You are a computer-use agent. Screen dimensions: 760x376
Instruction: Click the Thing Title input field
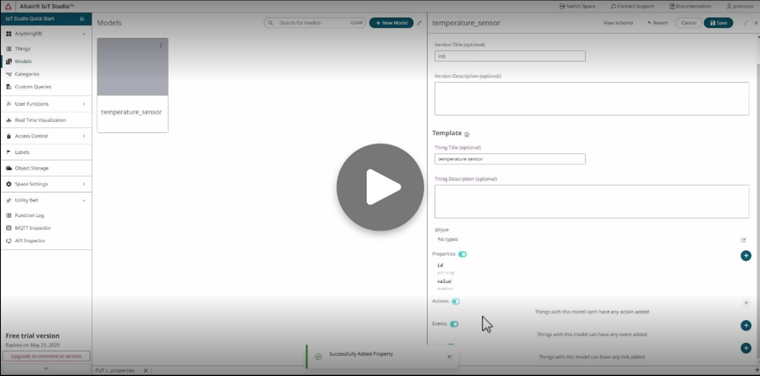pos(510,159)
